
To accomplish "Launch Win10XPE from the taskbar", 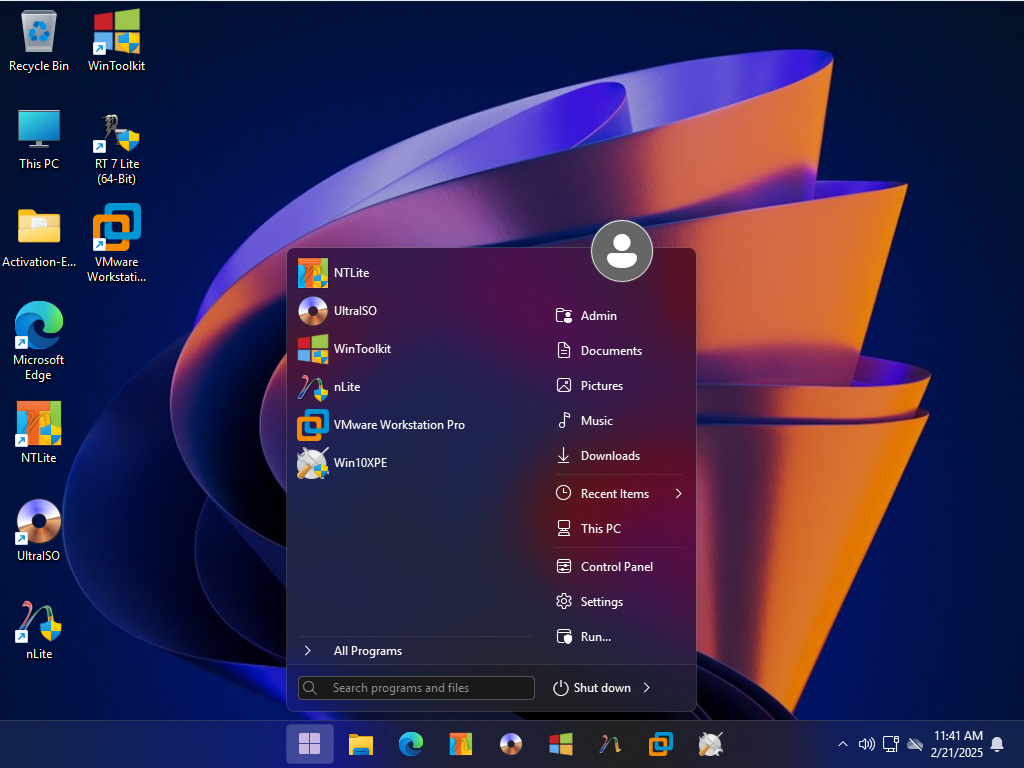I will click(711, 744).
